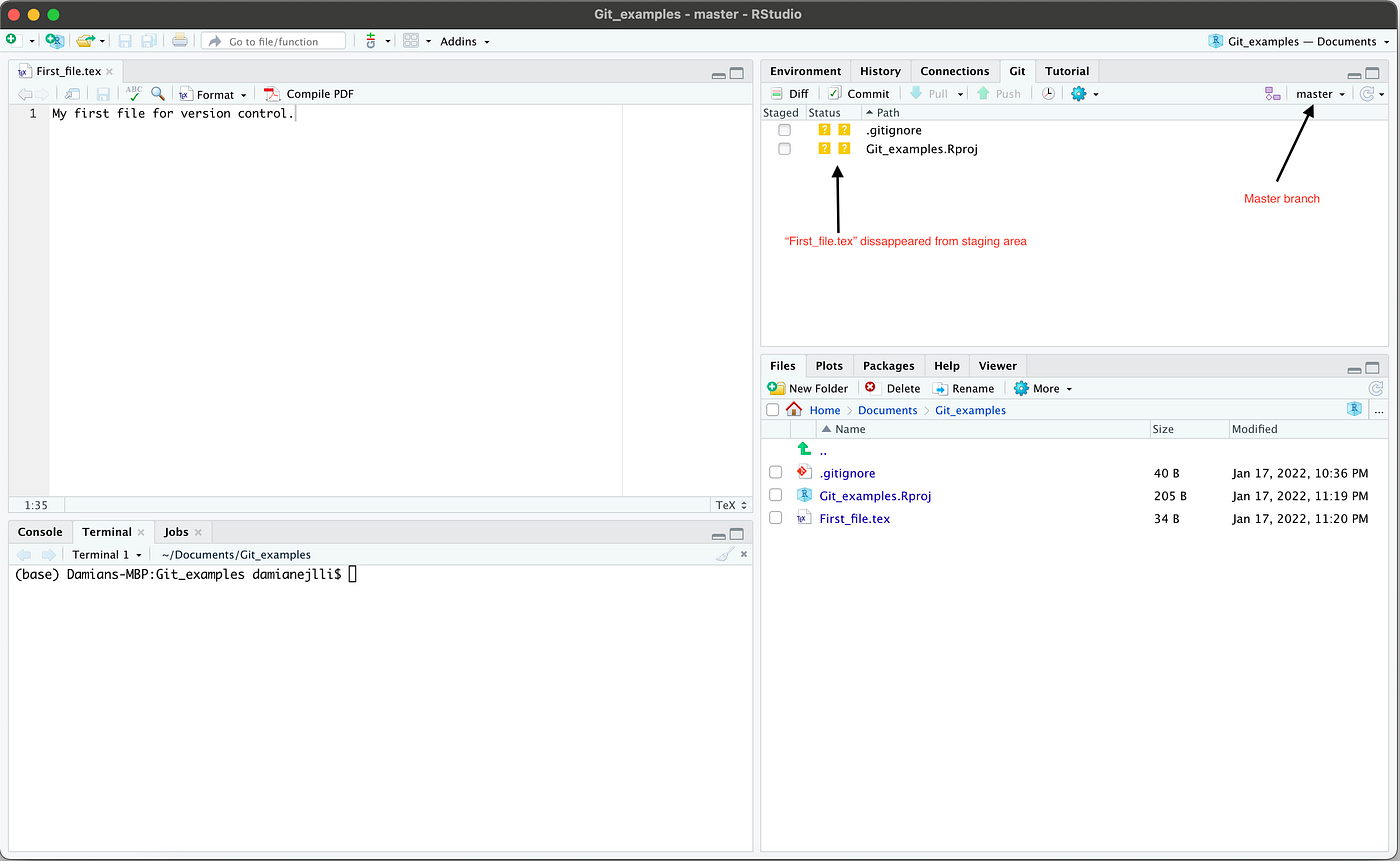Clear the terminal with the broom icon
Screen dimensions: 1400x861
[x=726, y=554]
